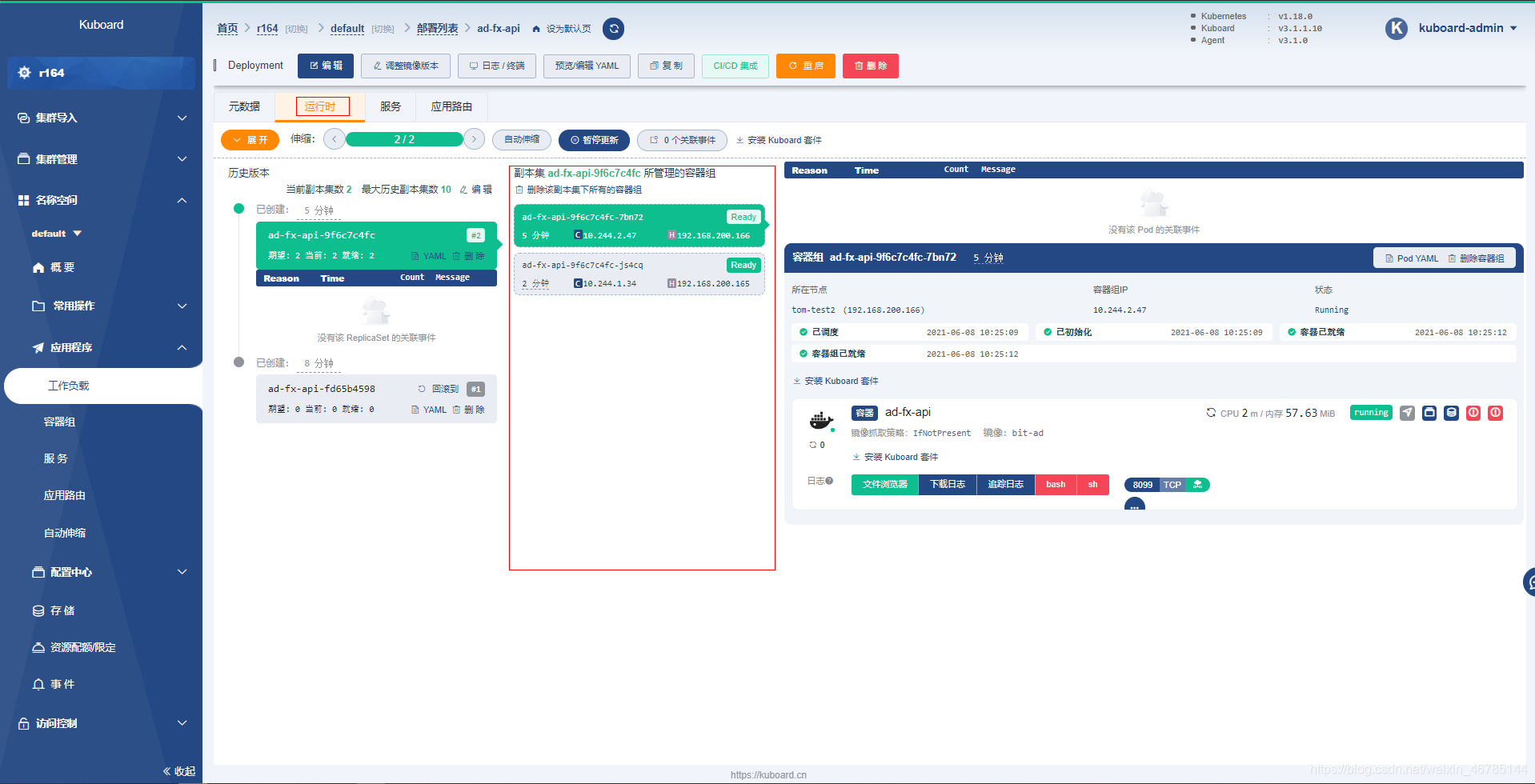This screenshot has height=784, width=1535.
Task: Click the refresh icon beside 设为默认页
Action: [614, 29]
